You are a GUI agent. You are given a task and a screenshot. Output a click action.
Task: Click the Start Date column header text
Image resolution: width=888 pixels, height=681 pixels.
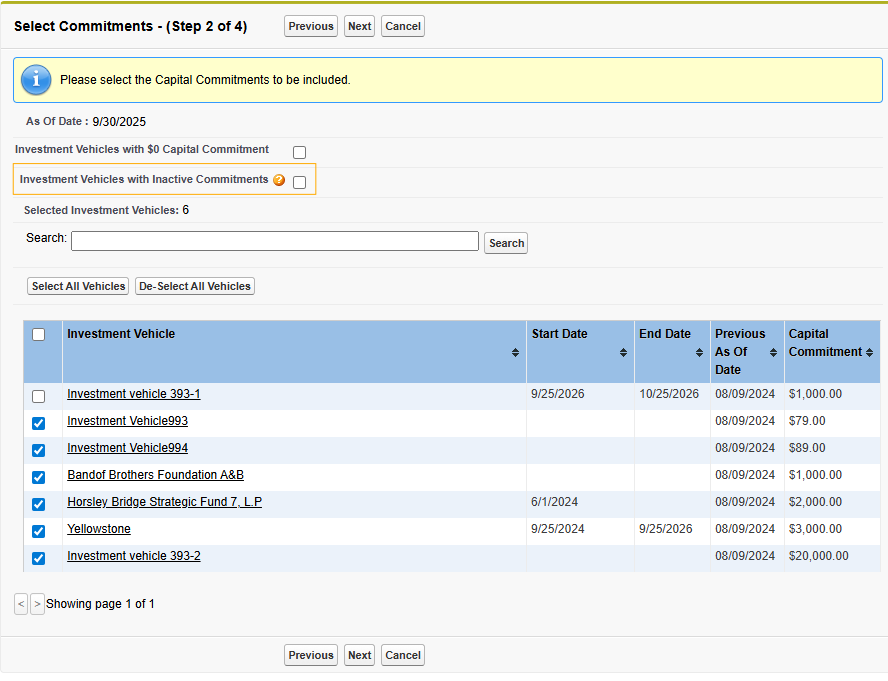pyautogui.click(x=560, y=334)
